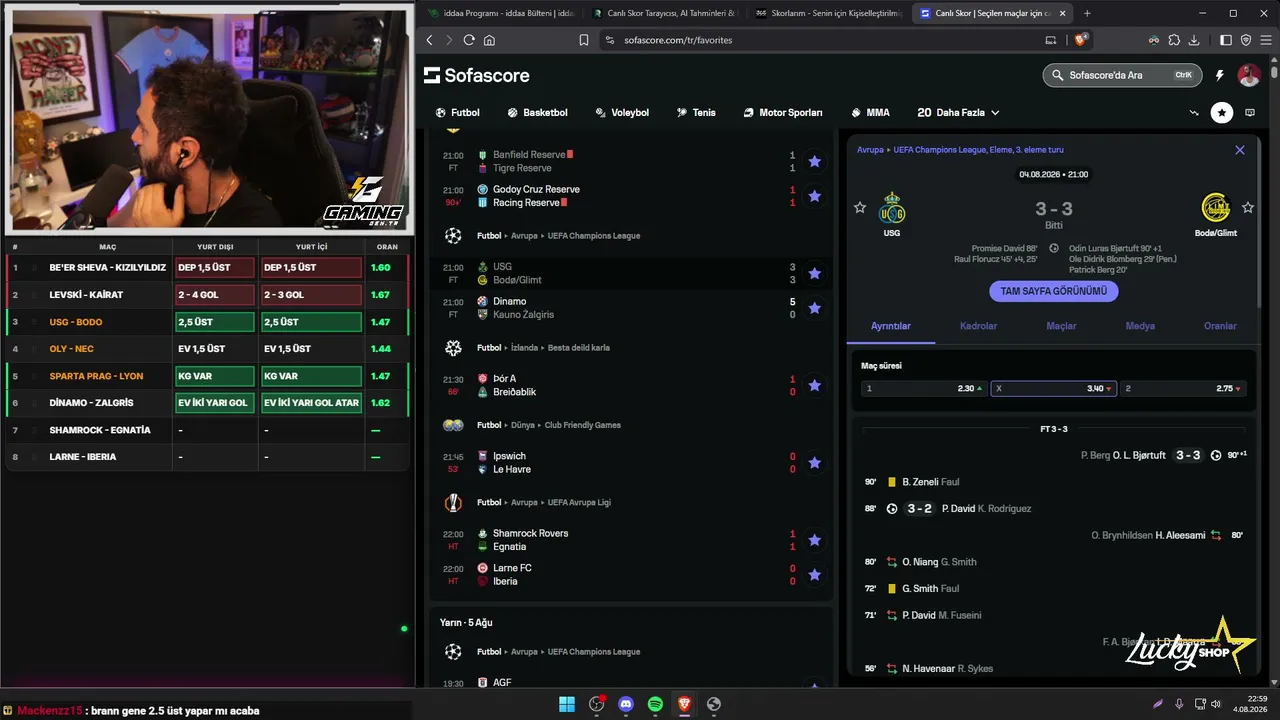1280x720 pixels.
Task: Unfavorite the Godoy Cruz Reserve vs Racing Reserve match
Action: (814, 196)
